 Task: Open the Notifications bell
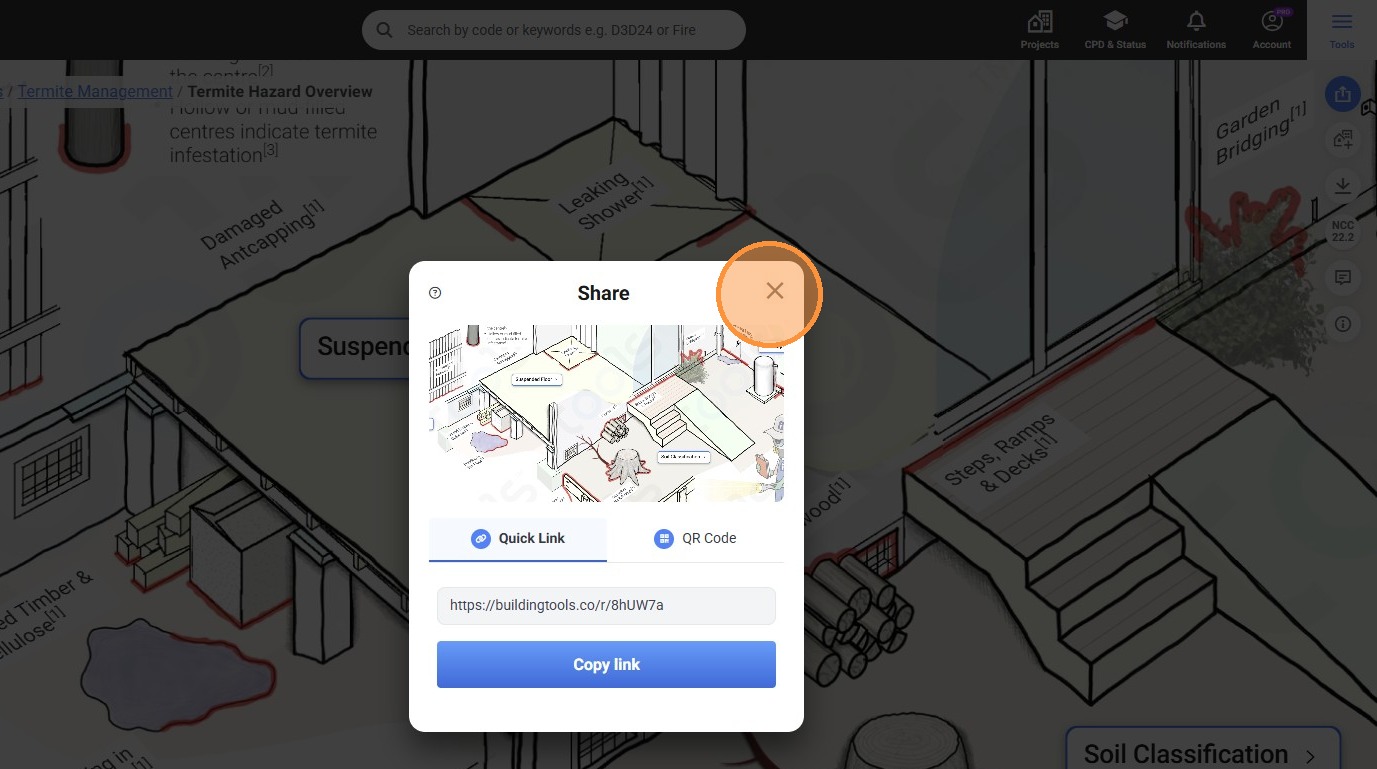coord(1196,30)
